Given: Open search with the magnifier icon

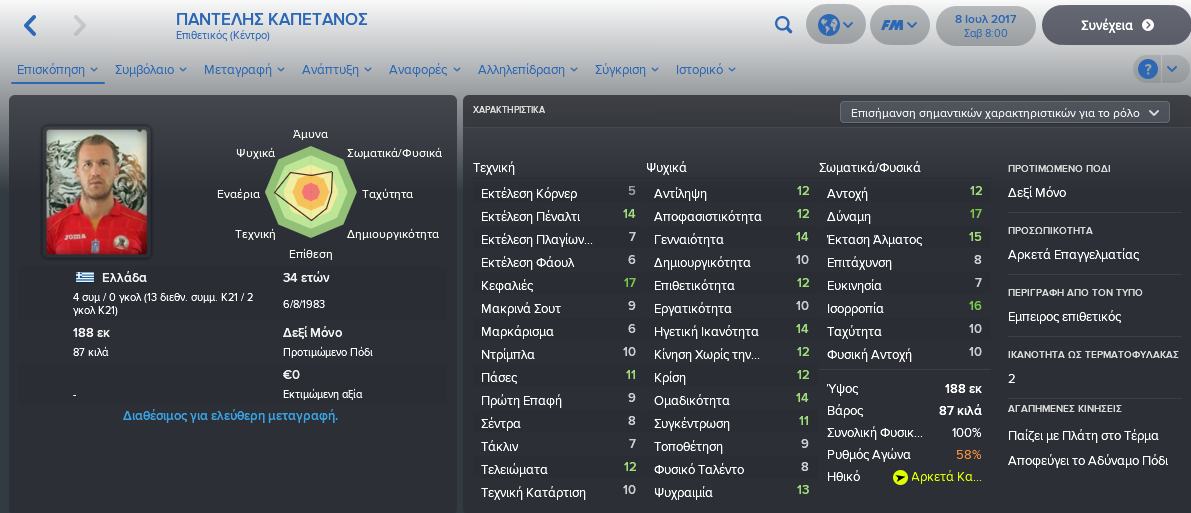Looking at the screenshot, I should pos(783,25).
